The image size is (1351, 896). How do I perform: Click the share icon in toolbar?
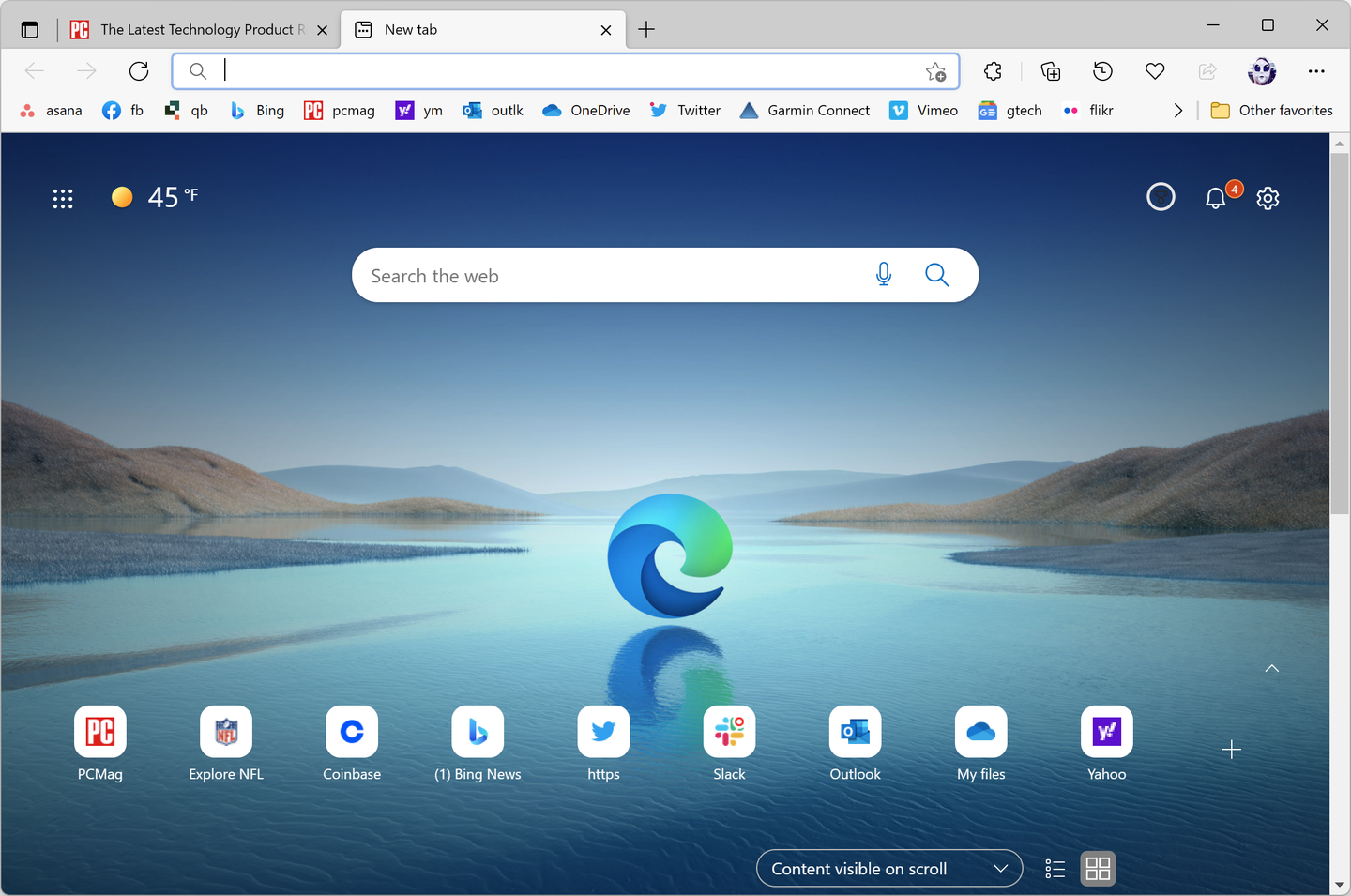[1207, 71]
